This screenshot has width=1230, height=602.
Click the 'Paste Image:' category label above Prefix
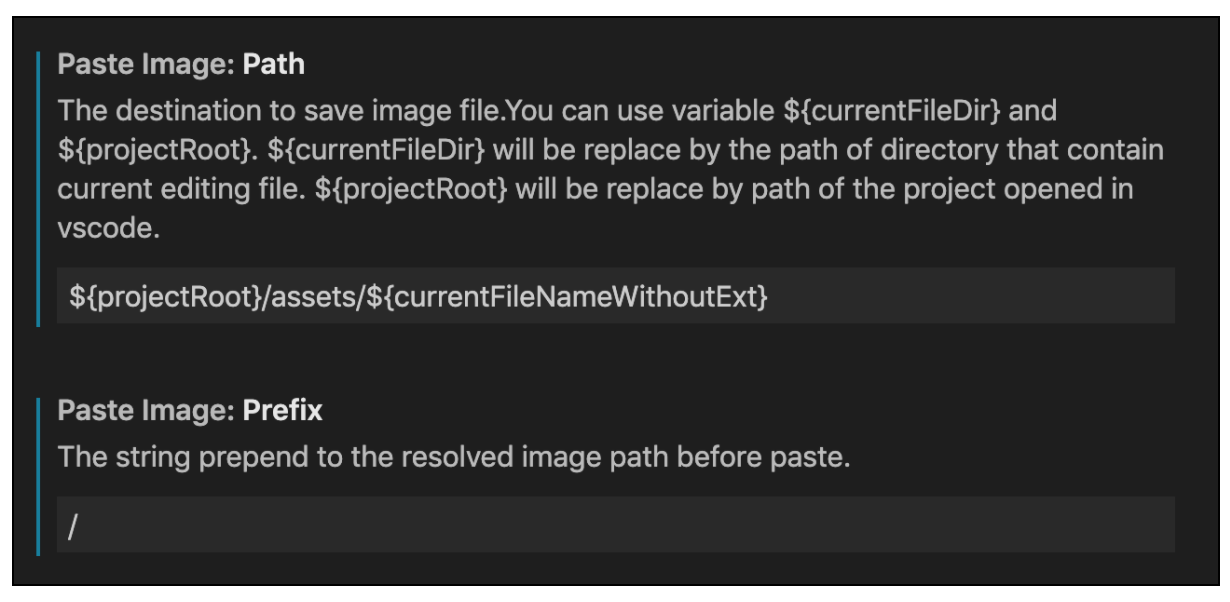149,409
